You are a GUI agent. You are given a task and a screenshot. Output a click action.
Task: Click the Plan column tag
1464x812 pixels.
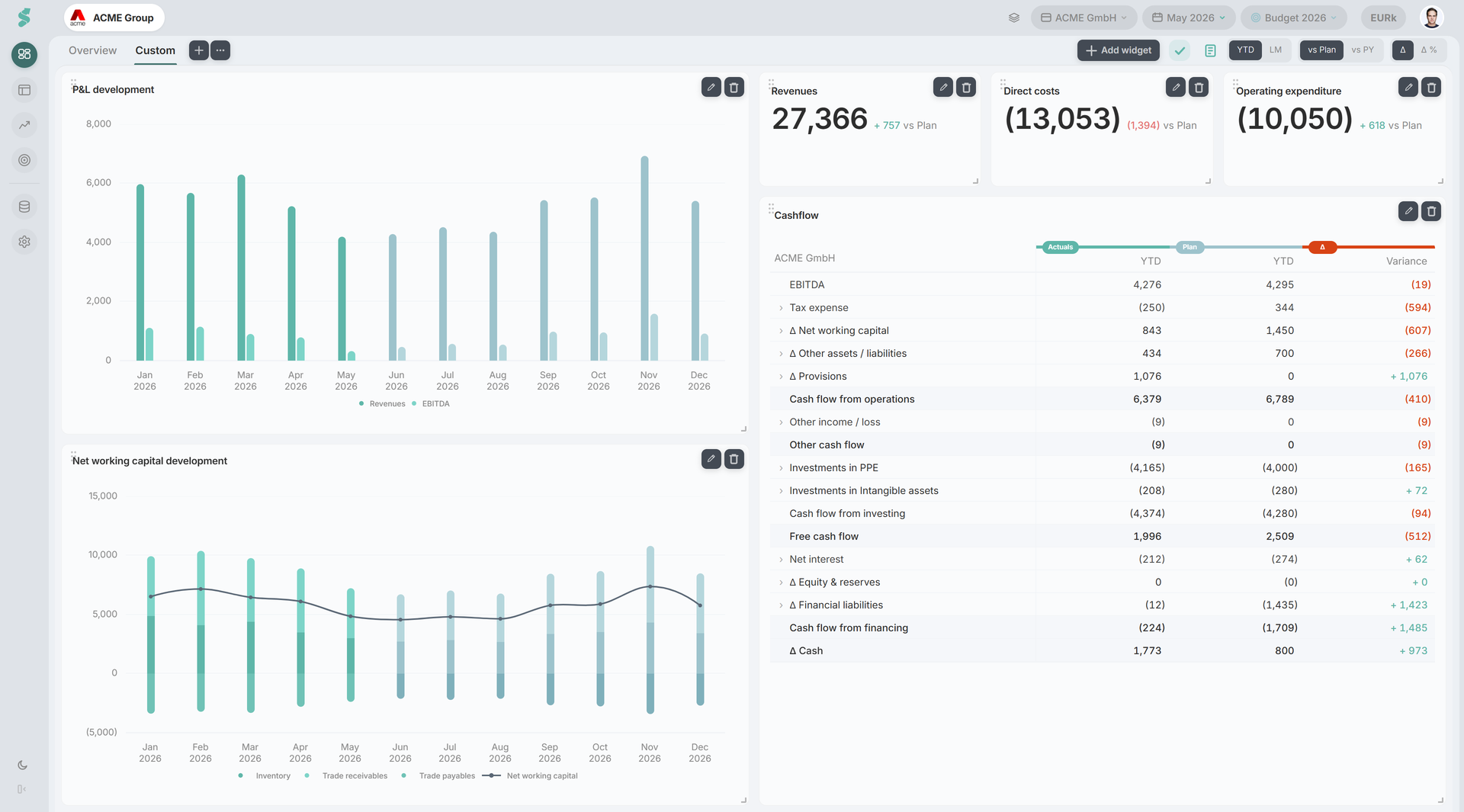[x=1189, y=247]
